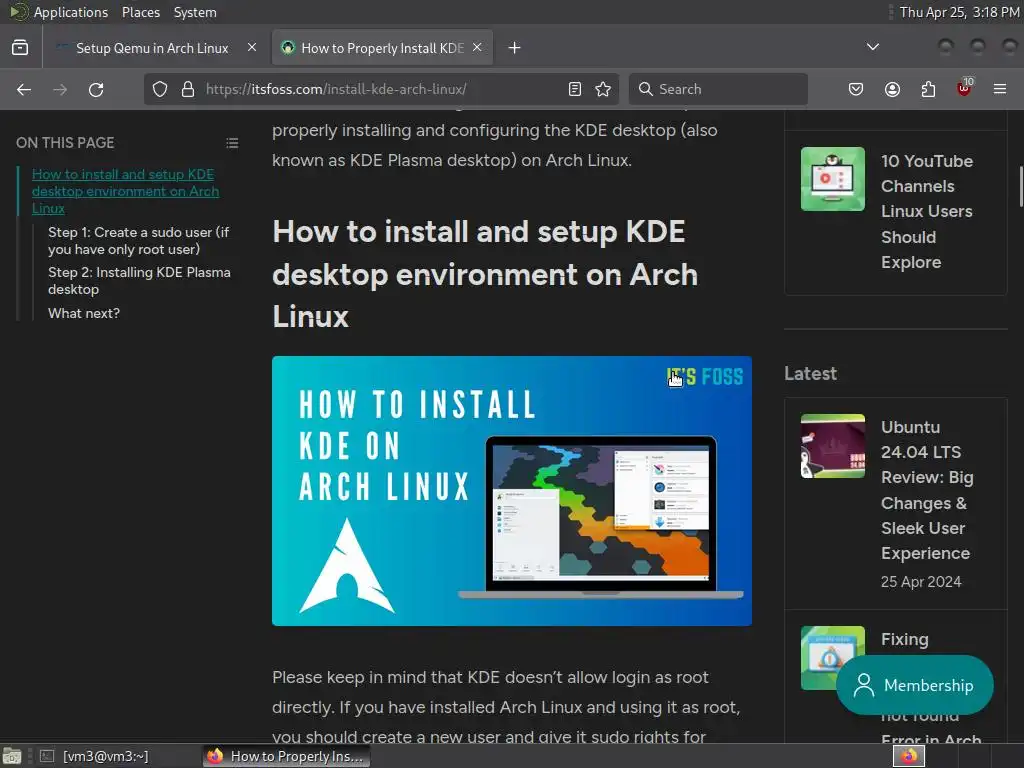The width and height of the screenshot is (1024, 768).
Task: Close the Setup Qemu in Arch Linux tab
Action: (x=252, y=48)
